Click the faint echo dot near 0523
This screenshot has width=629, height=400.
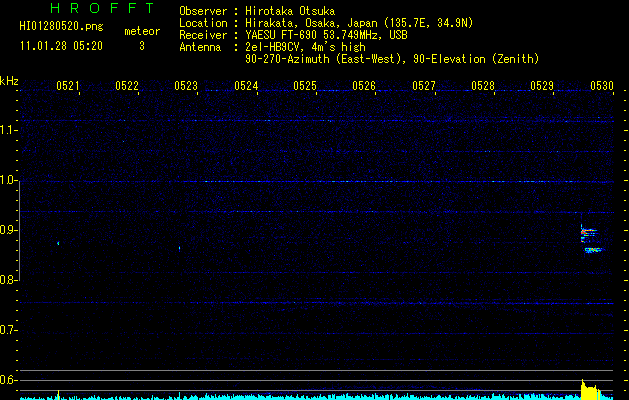[x=179, y=248]
